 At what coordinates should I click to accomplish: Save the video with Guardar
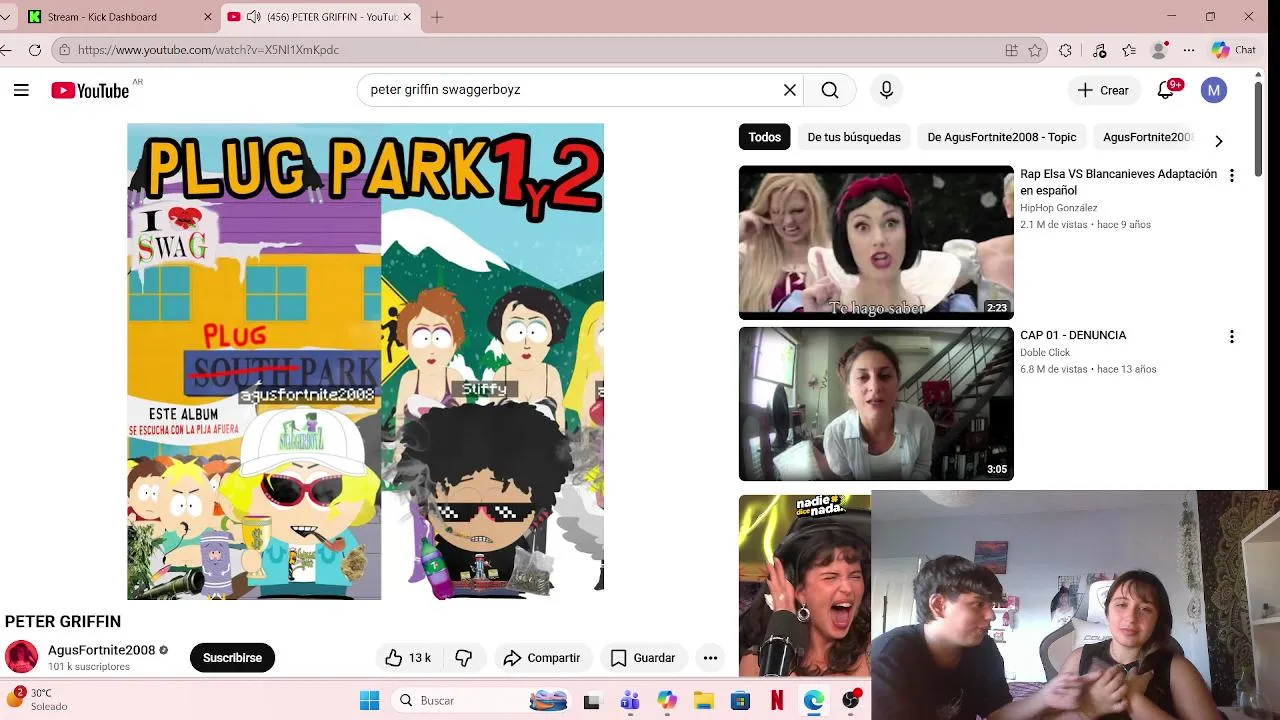[x=643, y=657]
